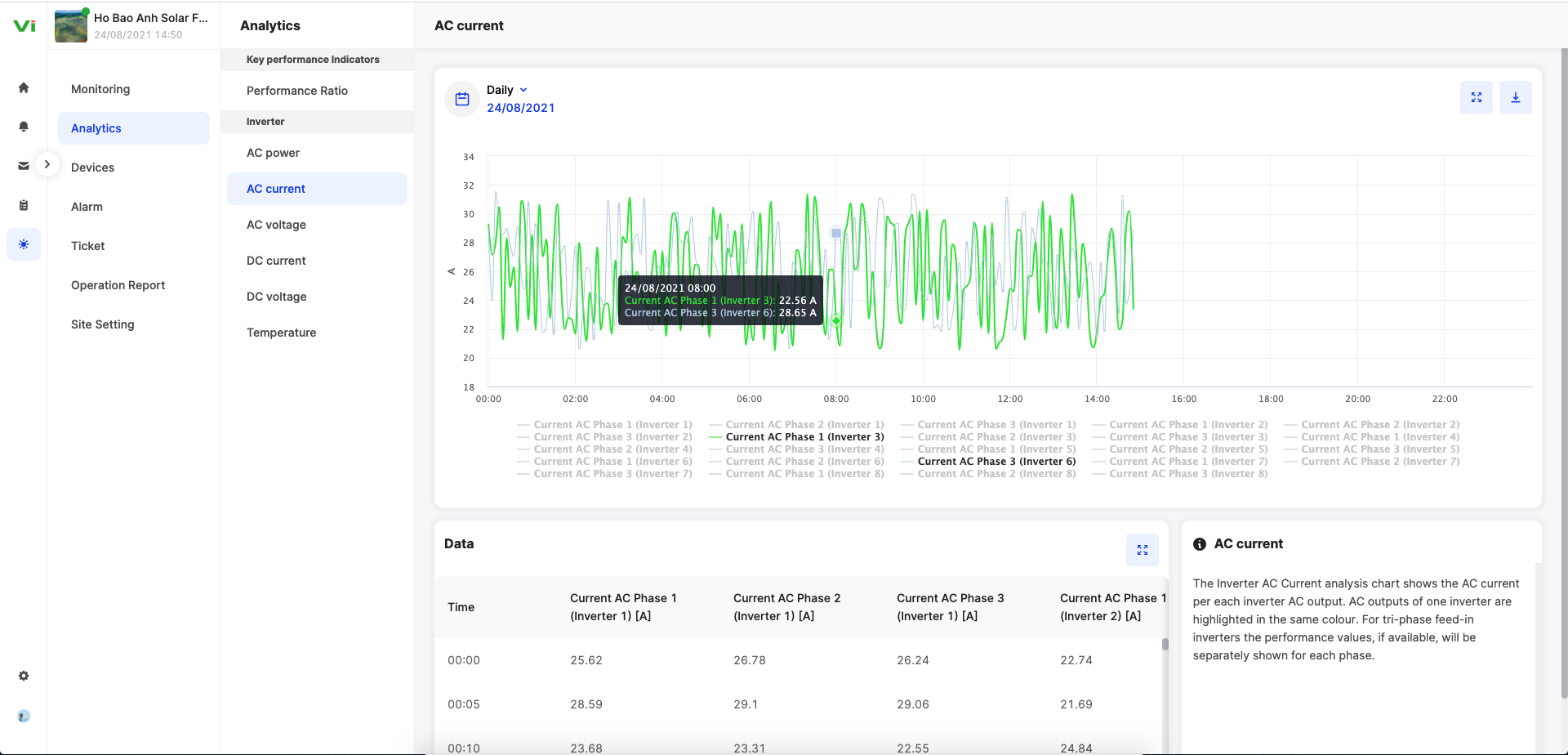Toggle Current AC Phase 3 (Inverter 6) series
This screenshot has width=1568, height=755.
(996, 462)
